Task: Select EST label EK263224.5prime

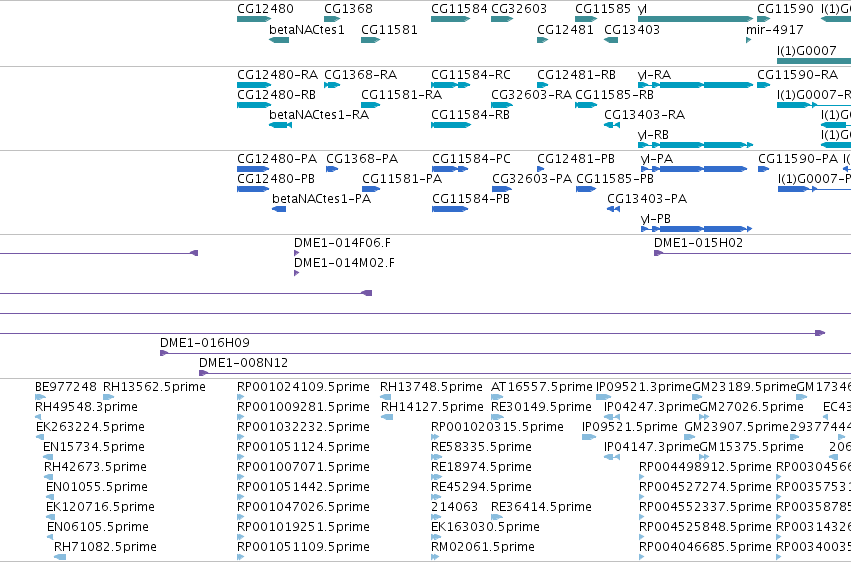Action: (x=90, y=427)
